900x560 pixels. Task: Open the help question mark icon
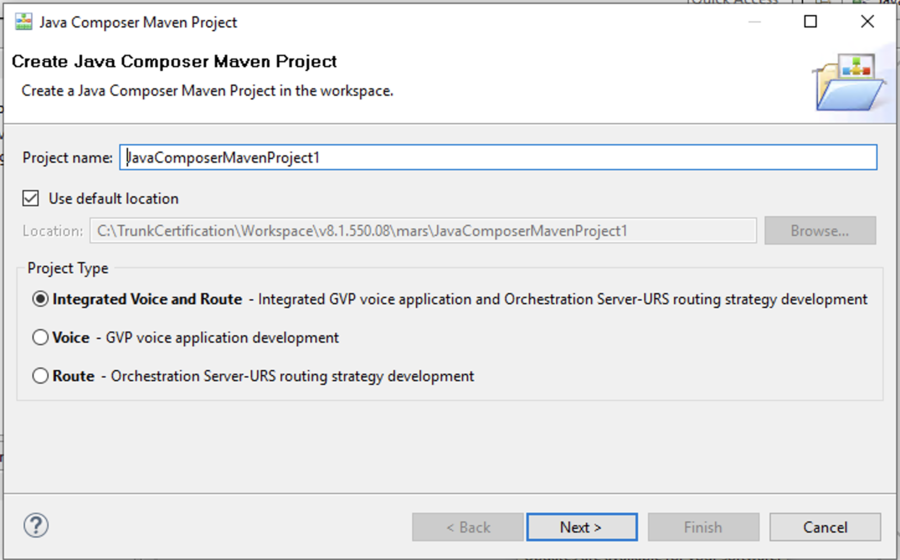(36, 526)
